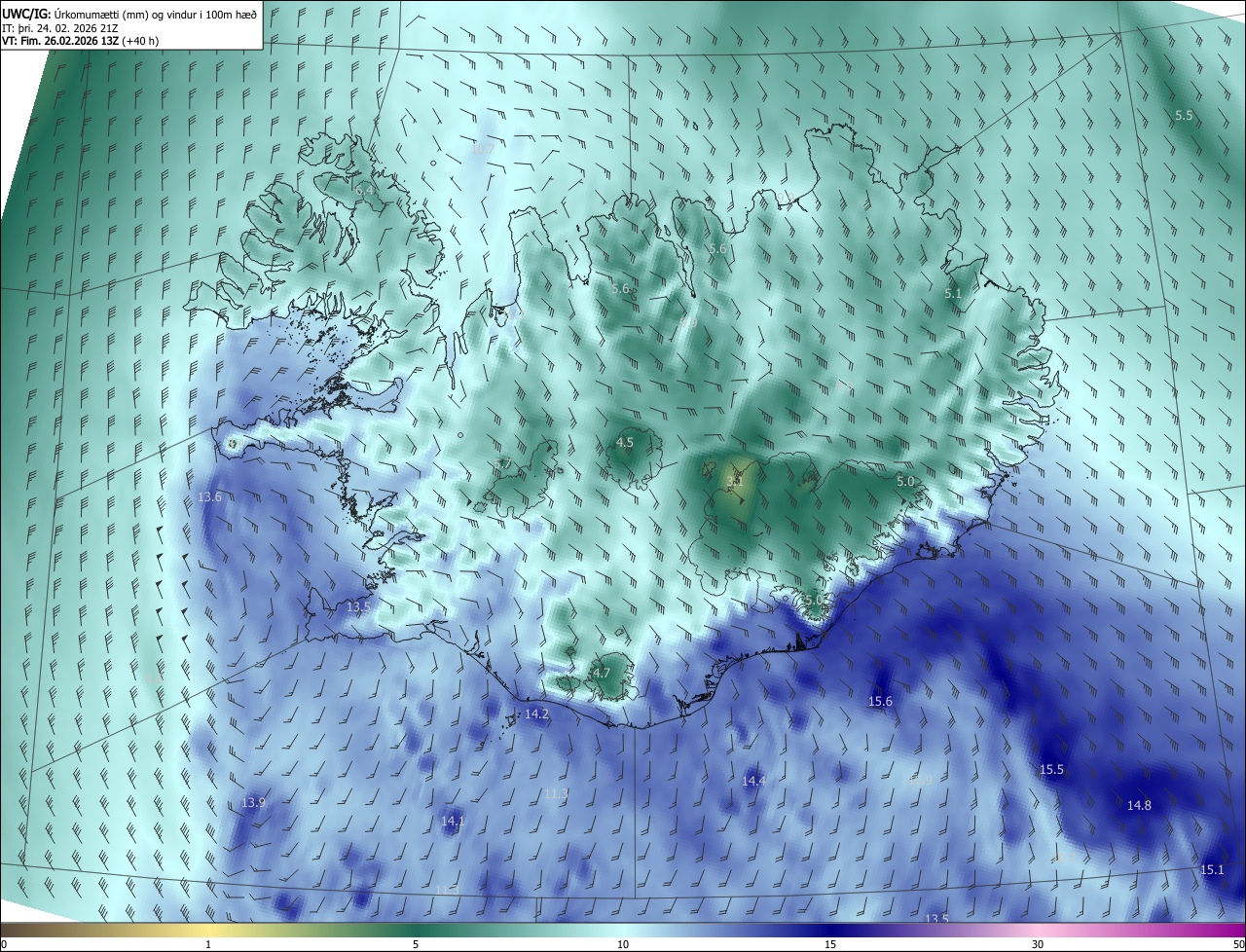Click the 15.6 value label on map
Screen dimensions: 1246x952
tap(880, 701)
